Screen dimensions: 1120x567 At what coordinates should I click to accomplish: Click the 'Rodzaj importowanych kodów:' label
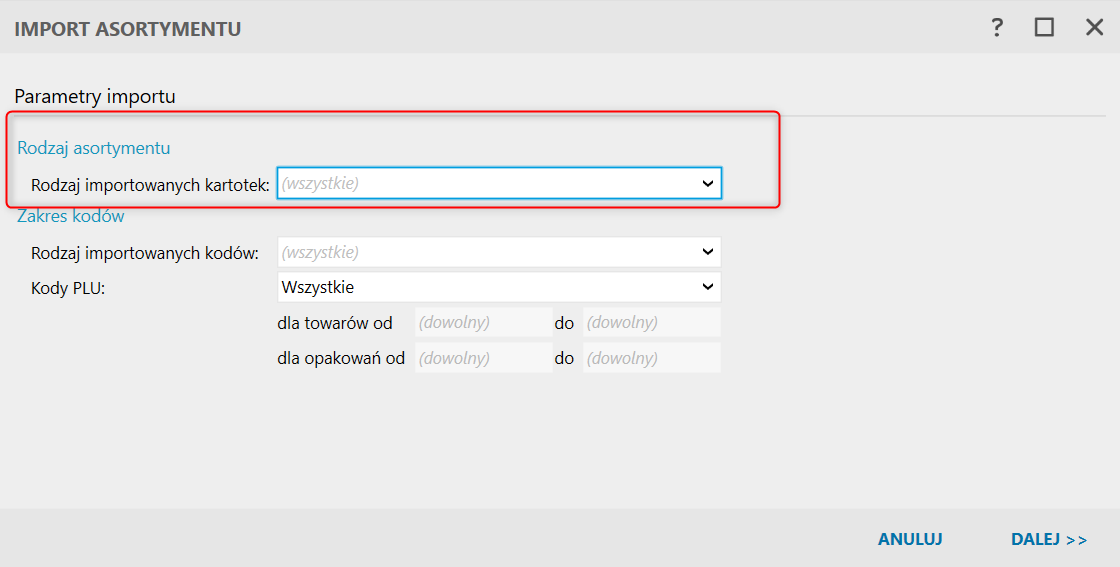(145, 253)
